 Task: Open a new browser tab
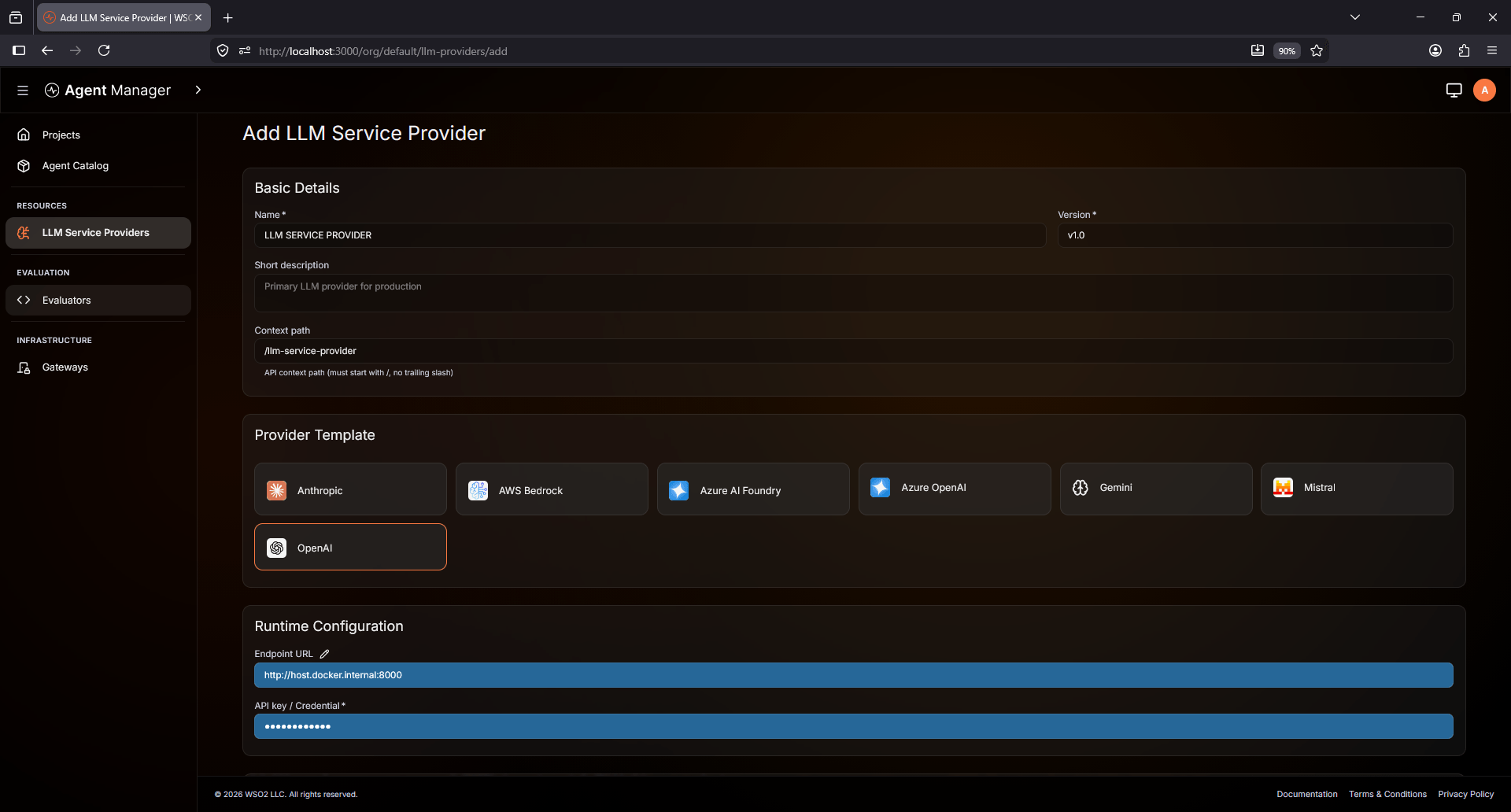click(228, 17)
